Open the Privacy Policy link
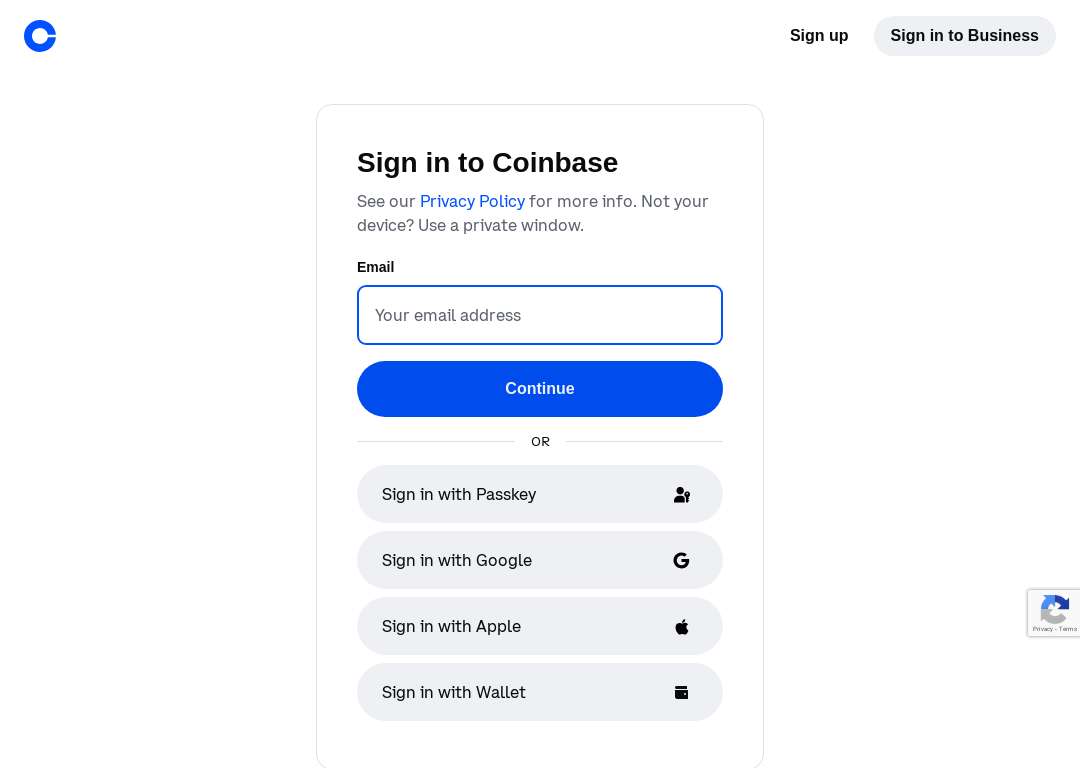 (472, 202)
